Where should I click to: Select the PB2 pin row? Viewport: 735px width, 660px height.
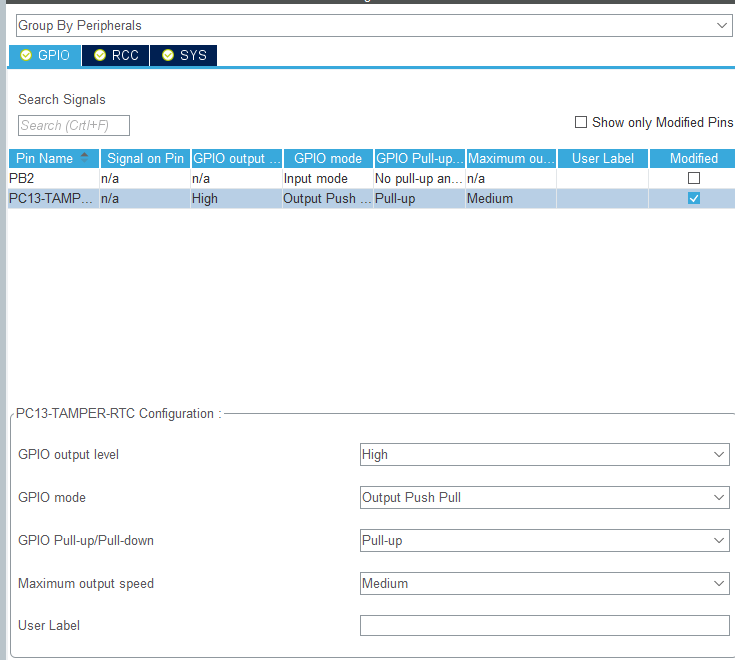371,179
